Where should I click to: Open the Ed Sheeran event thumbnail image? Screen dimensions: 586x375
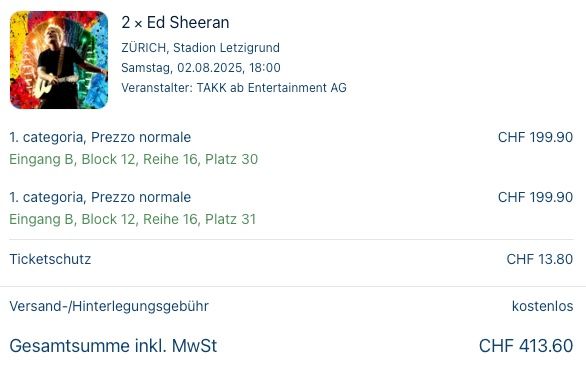click(59, 60)
